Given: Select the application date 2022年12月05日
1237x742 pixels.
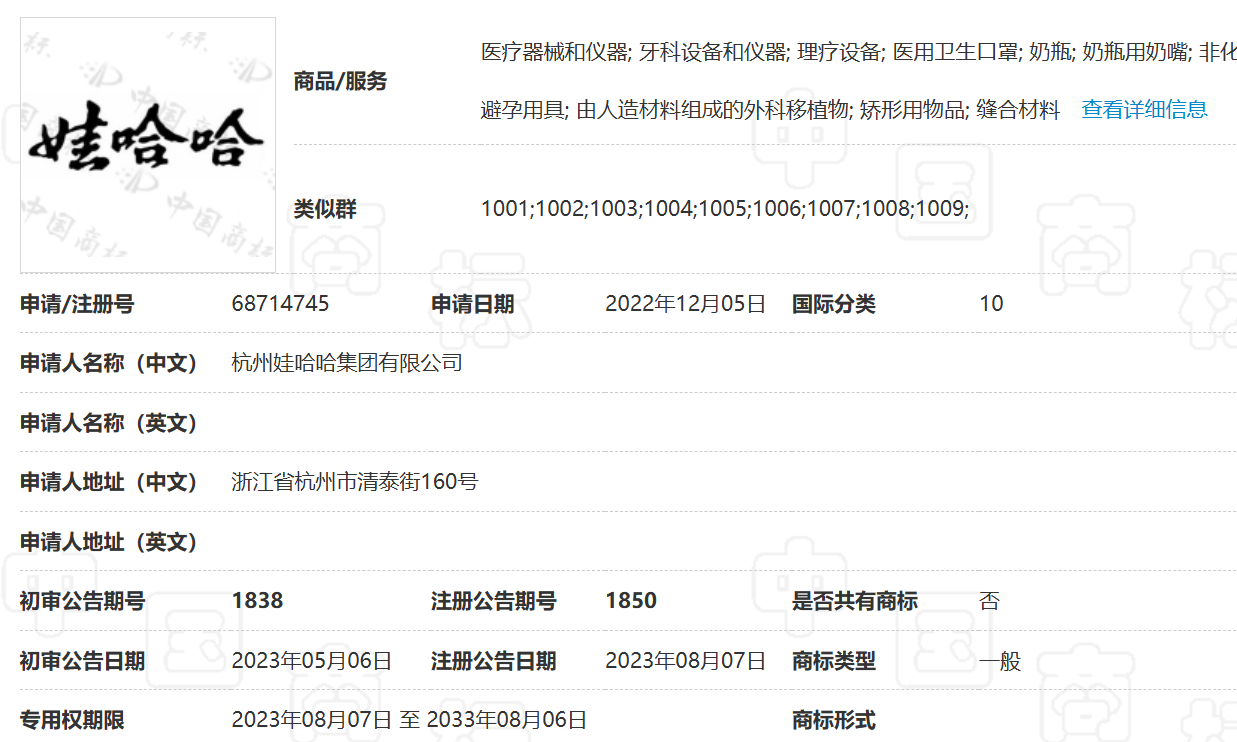Looking at the screenshot, I should 685,304.
